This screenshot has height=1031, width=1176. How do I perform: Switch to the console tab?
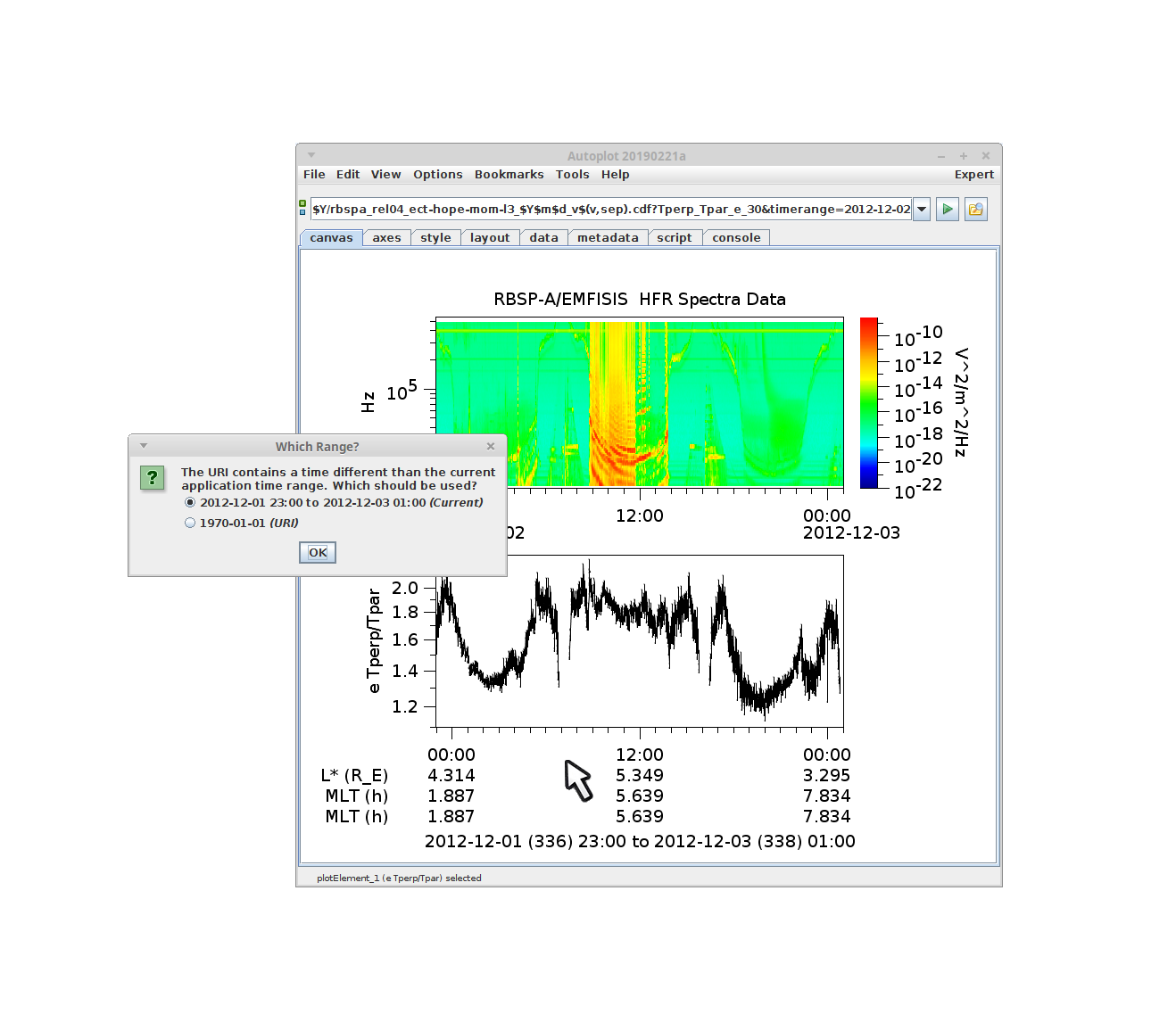pyautogui.click(x=736, y=238)
